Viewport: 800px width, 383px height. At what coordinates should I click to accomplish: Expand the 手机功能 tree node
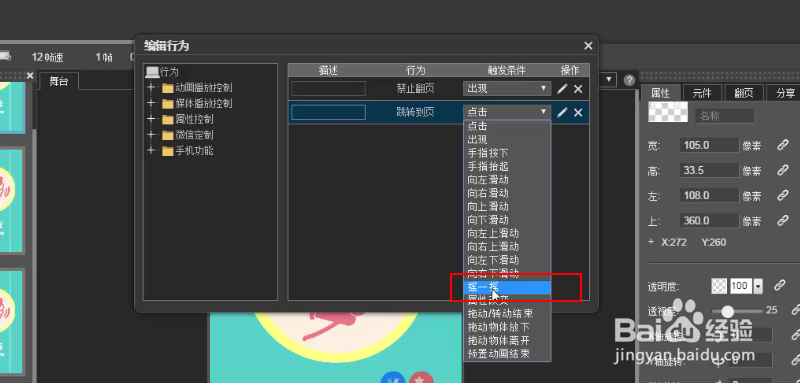click(151, 151)
